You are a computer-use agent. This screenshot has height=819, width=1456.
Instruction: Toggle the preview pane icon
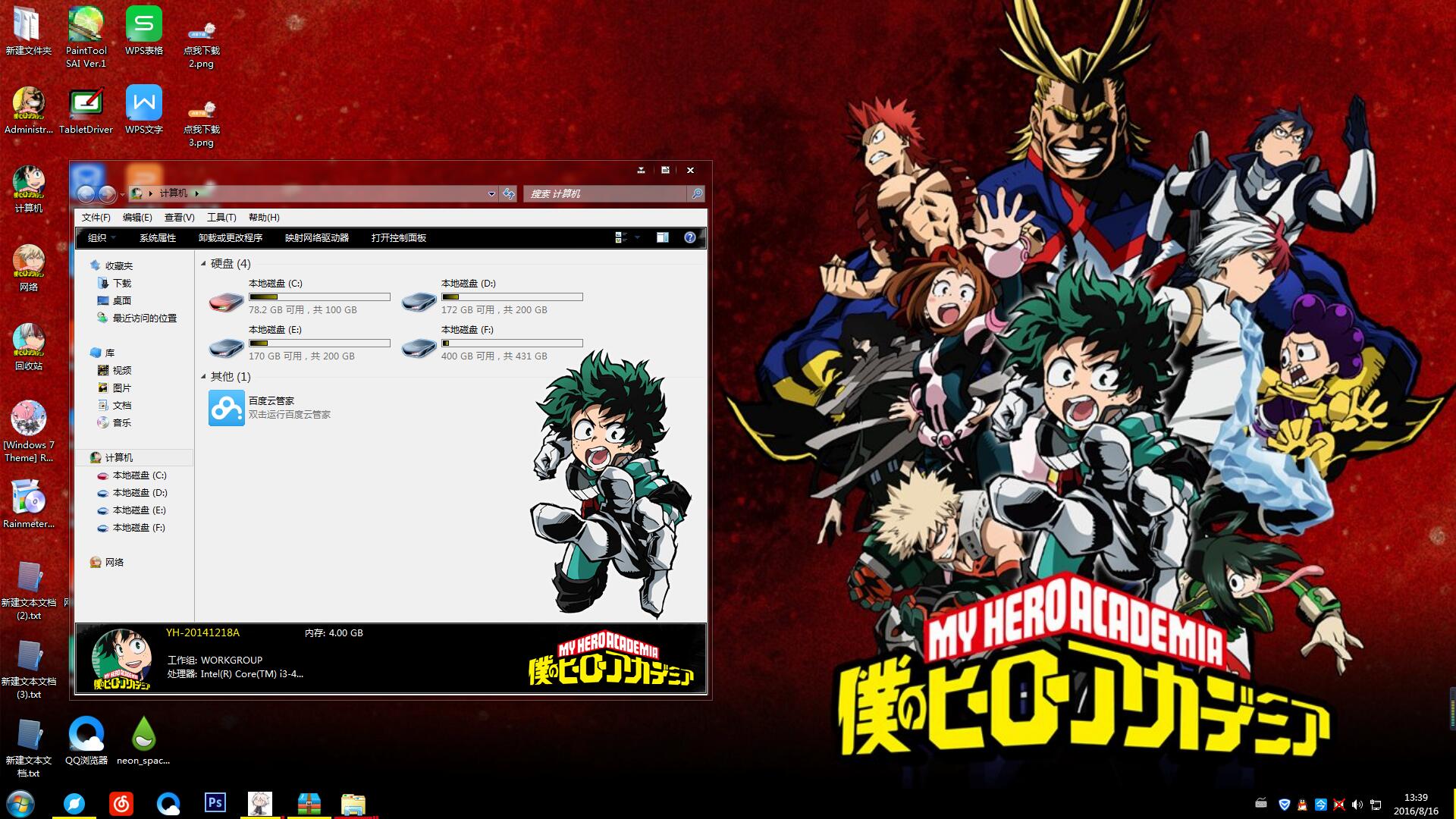click(662, 237)
